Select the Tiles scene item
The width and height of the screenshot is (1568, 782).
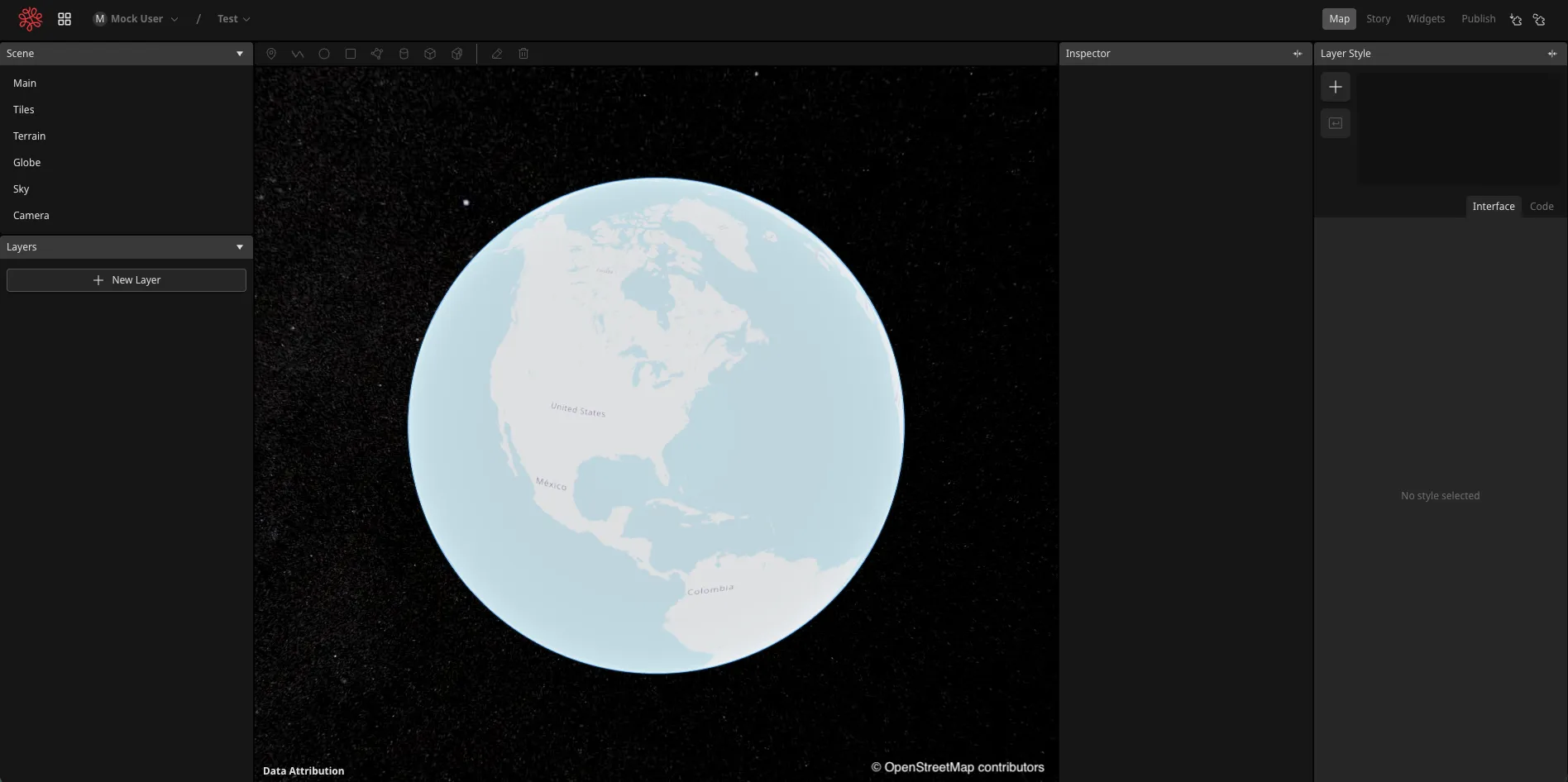click(x=127, y=110)
